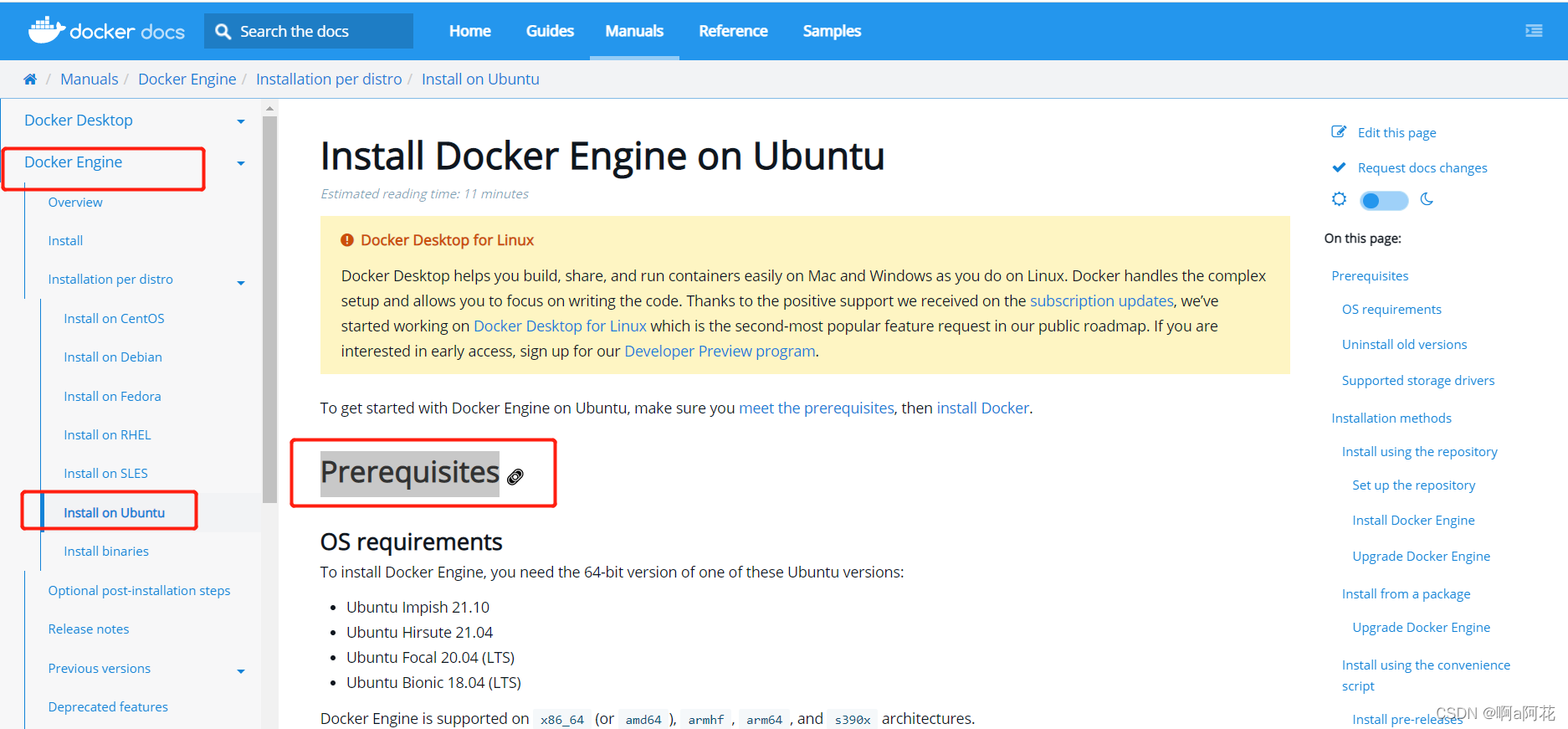Expand the Docker Desktop sidebar section arrow

click(241, 122)
